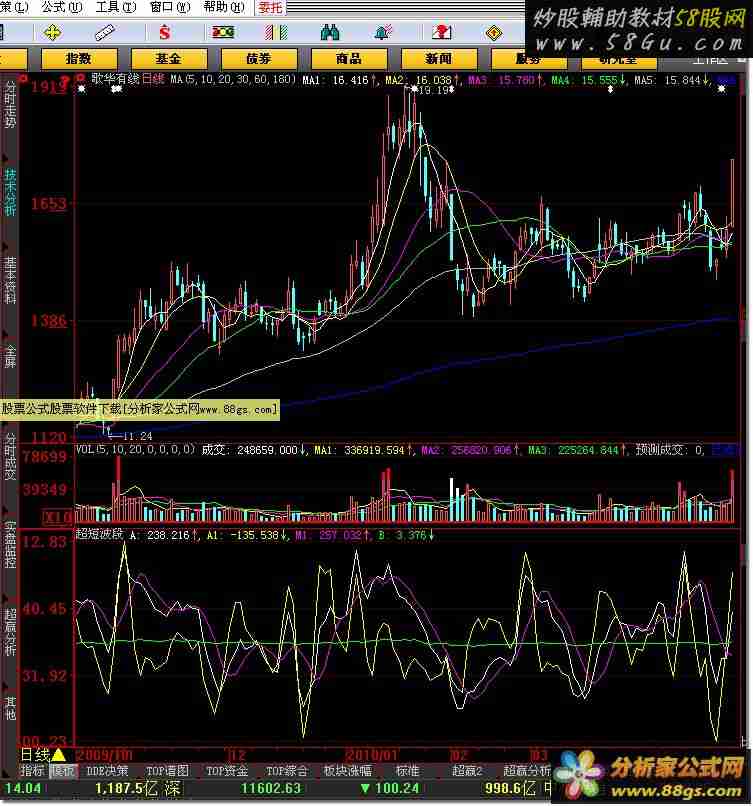
Task: Click the 指数 yellow button
Action: point(79,58)
